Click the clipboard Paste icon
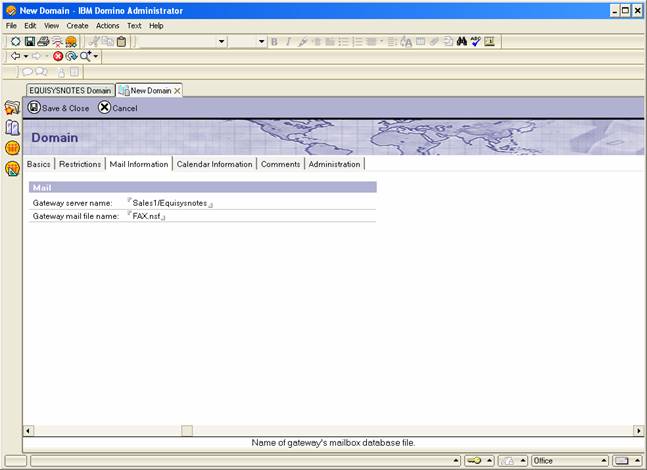This screenshot has height=470, width=647. tap(121, 42)
